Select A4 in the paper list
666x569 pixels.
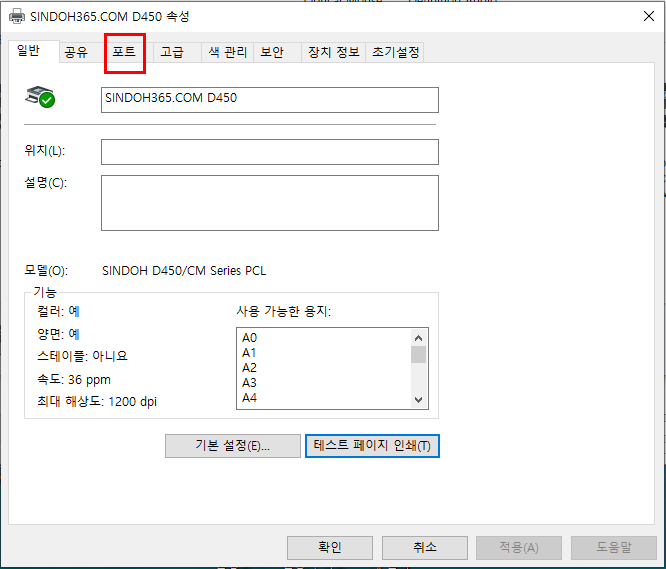[x=249, y=398]
